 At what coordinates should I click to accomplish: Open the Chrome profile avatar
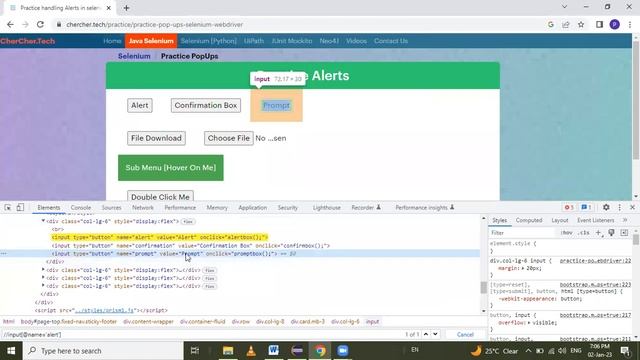[x=615, y=24]
